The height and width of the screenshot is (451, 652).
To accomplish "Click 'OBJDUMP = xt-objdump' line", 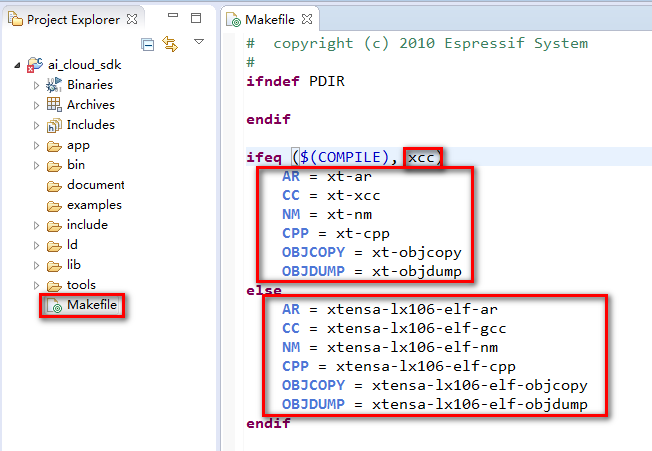I will (372, 271).
